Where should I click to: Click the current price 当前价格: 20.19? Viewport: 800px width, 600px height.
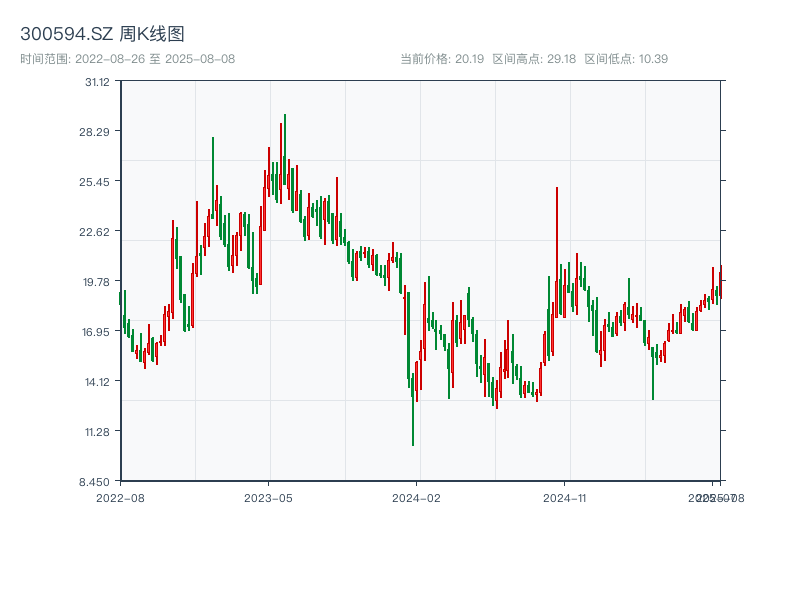coord(442,59)
